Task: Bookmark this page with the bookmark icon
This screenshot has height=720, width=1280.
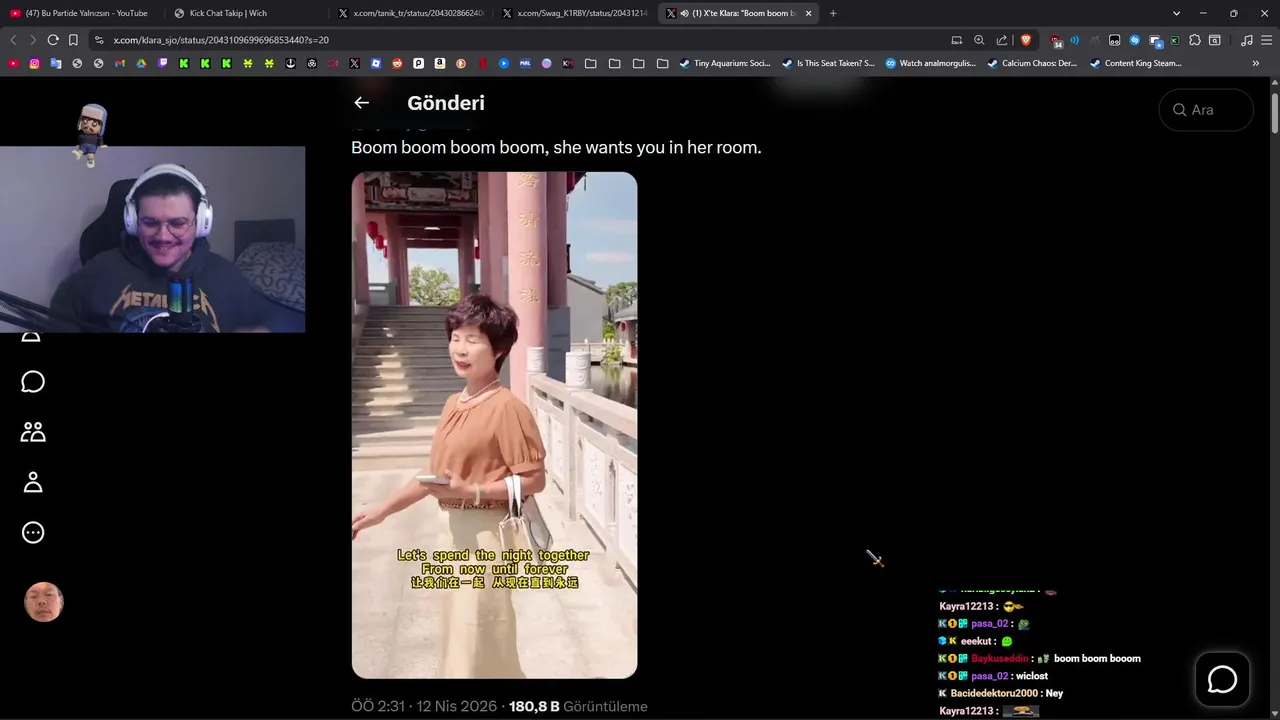Action: (73, 40)
